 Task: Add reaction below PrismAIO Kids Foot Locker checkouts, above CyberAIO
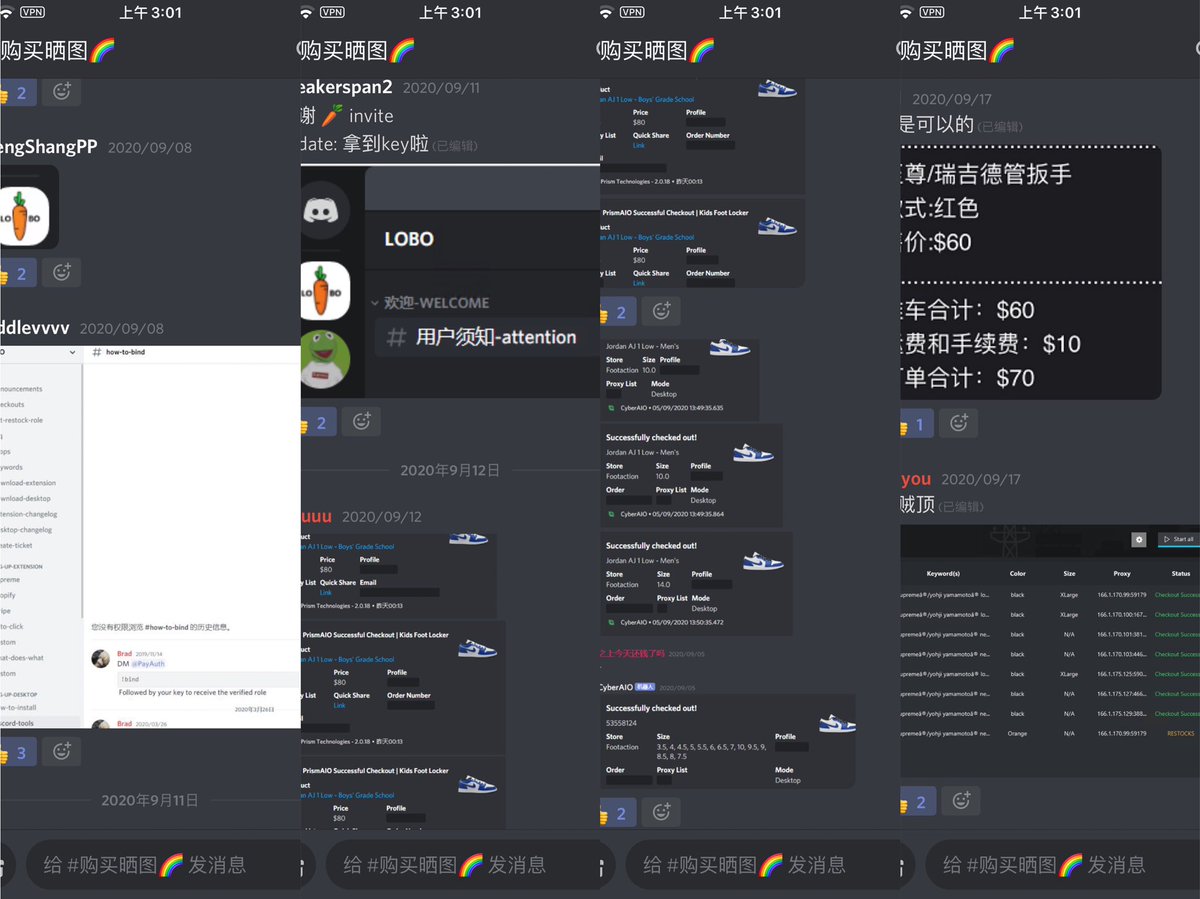point(661,311)
